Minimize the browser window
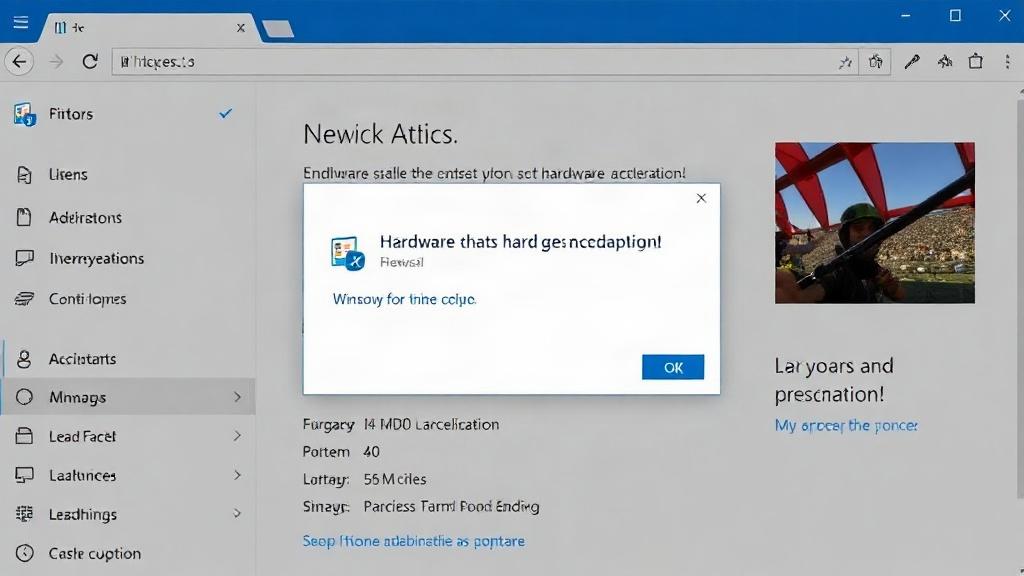The image size is (1024, 576). click(x=905, y=16)
